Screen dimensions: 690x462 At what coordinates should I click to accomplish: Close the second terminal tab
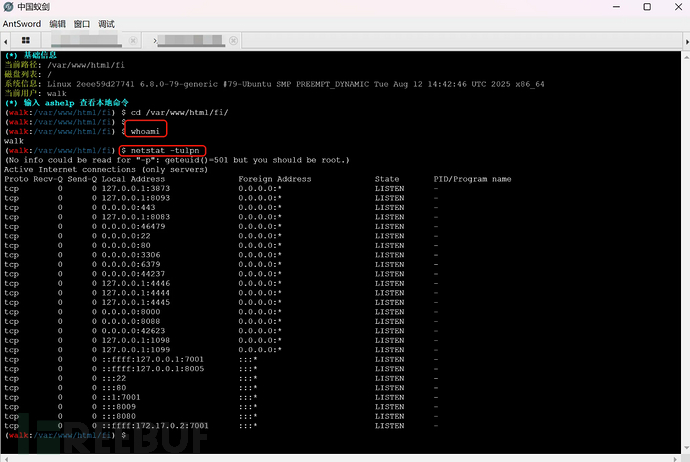tap(234, 40)
